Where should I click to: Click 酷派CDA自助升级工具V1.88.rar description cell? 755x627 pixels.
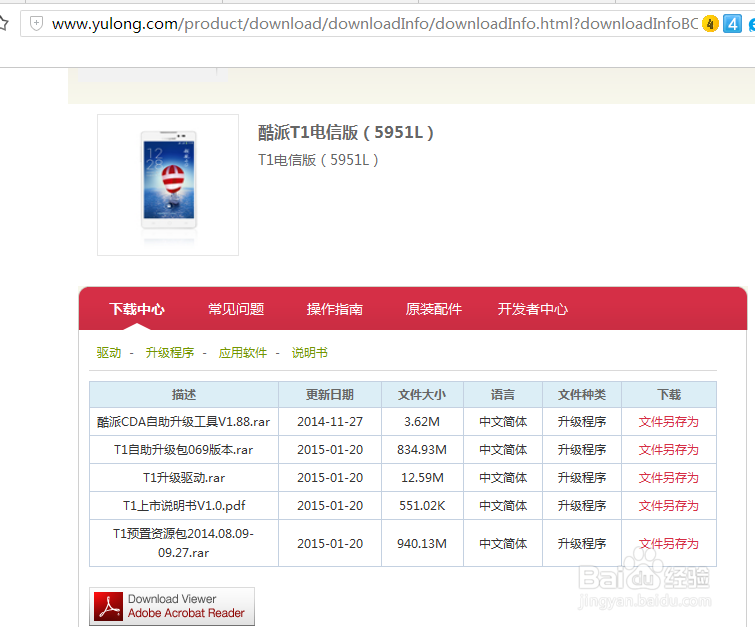point(184,422)
